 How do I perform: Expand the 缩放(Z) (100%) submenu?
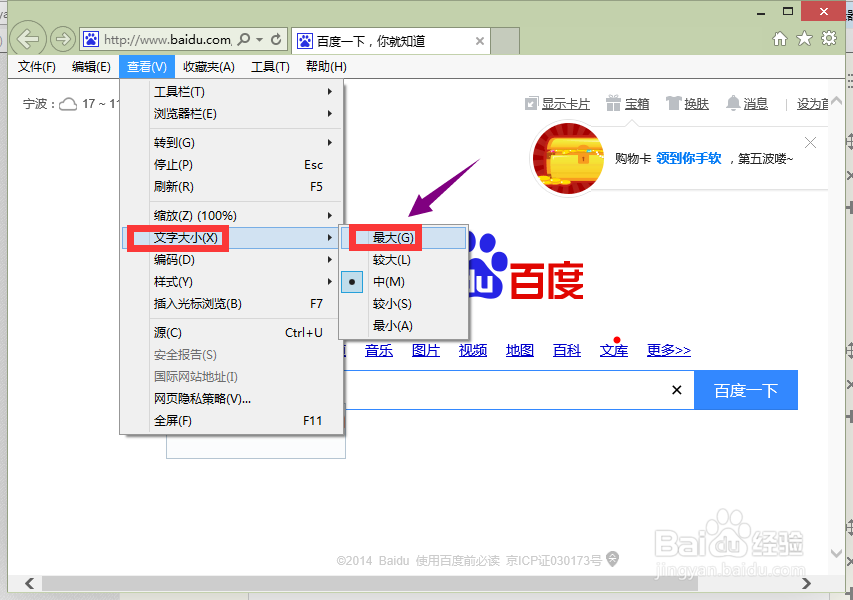coord(232,215)
